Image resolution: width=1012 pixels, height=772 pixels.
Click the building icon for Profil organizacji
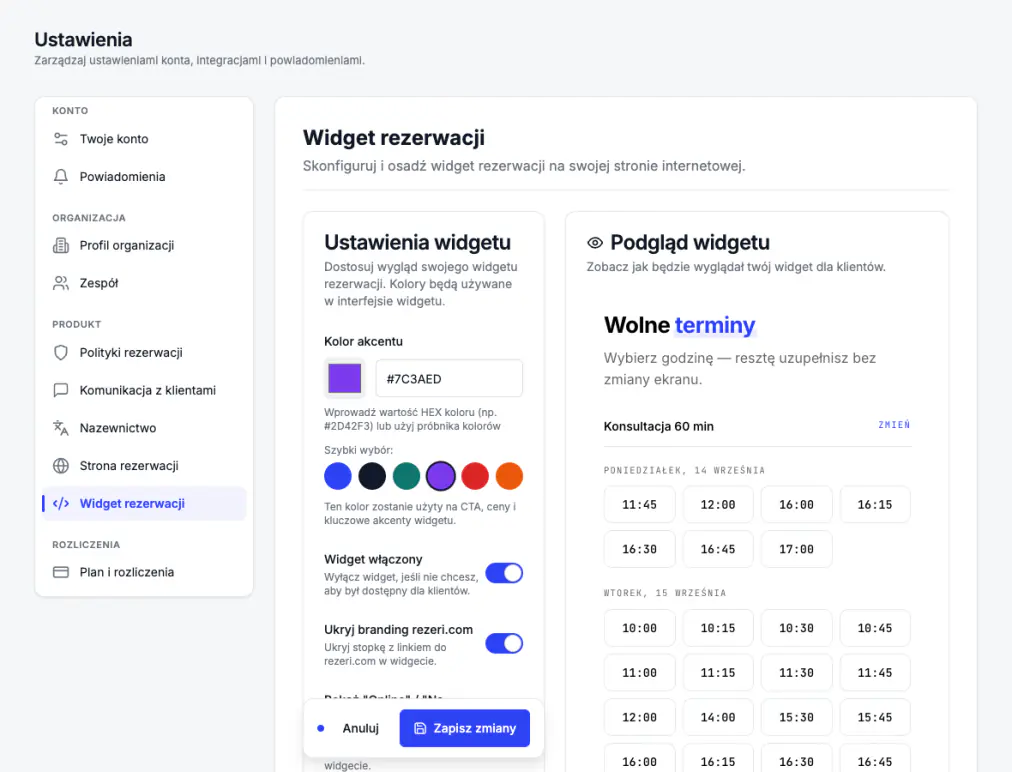pos(61,245)
